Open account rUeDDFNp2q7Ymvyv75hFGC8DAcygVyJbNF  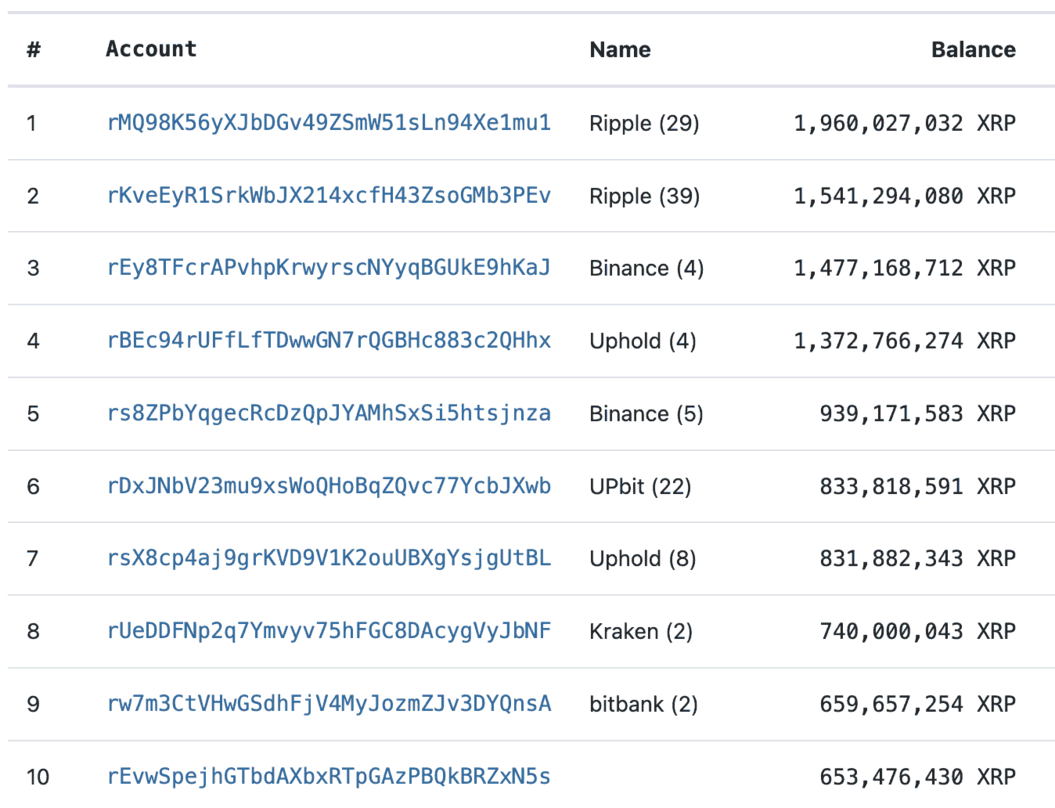pos(329,631)
